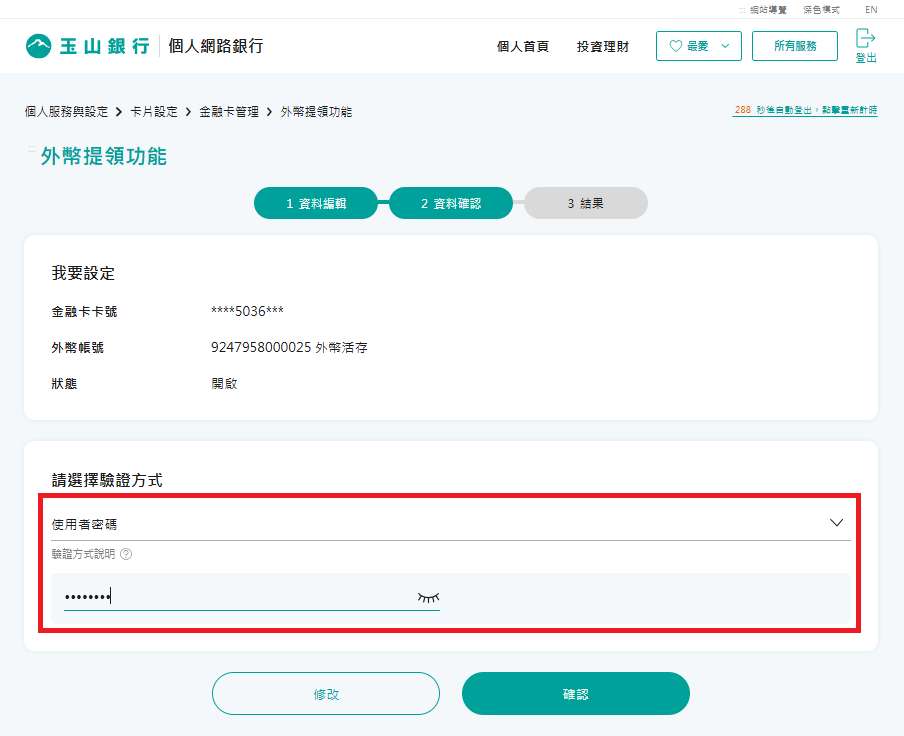Screen dimensions: 904x736
Task: Click account number 9247958000025 外幣活存
Action: (x=289, y=348)
